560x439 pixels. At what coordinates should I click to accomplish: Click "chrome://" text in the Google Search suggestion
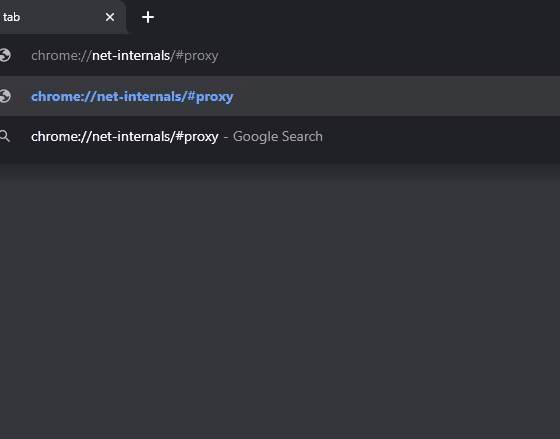click(61, 136)
